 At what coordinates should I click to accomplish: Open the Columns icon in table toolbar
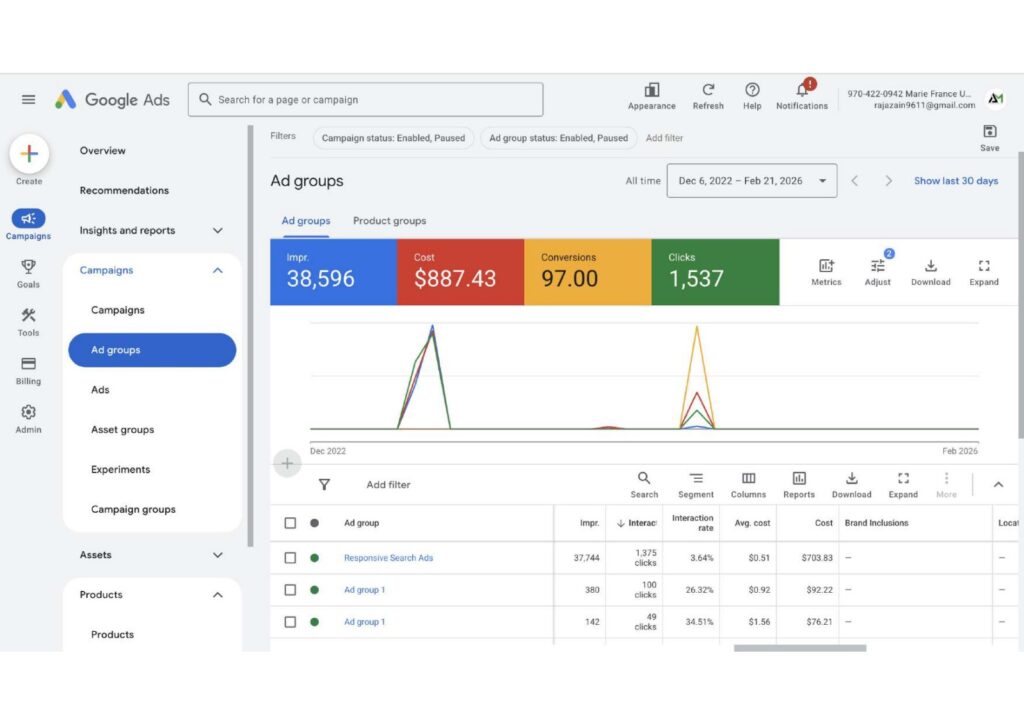point(748,479)
